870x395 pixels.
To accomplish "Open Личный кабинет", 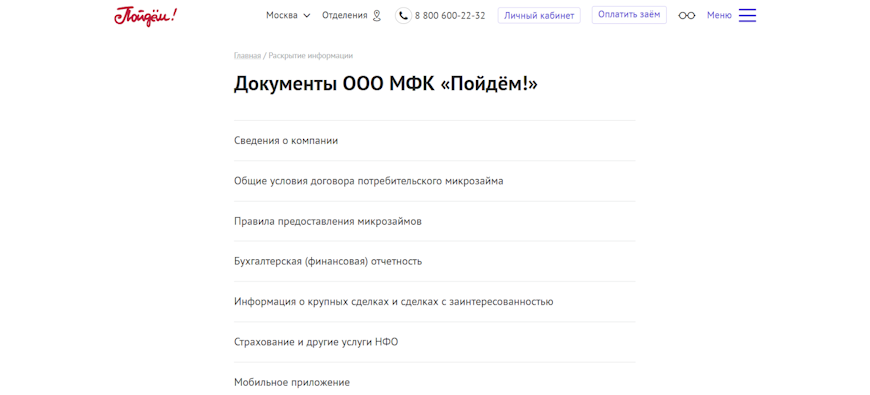I will pos(539,16).
